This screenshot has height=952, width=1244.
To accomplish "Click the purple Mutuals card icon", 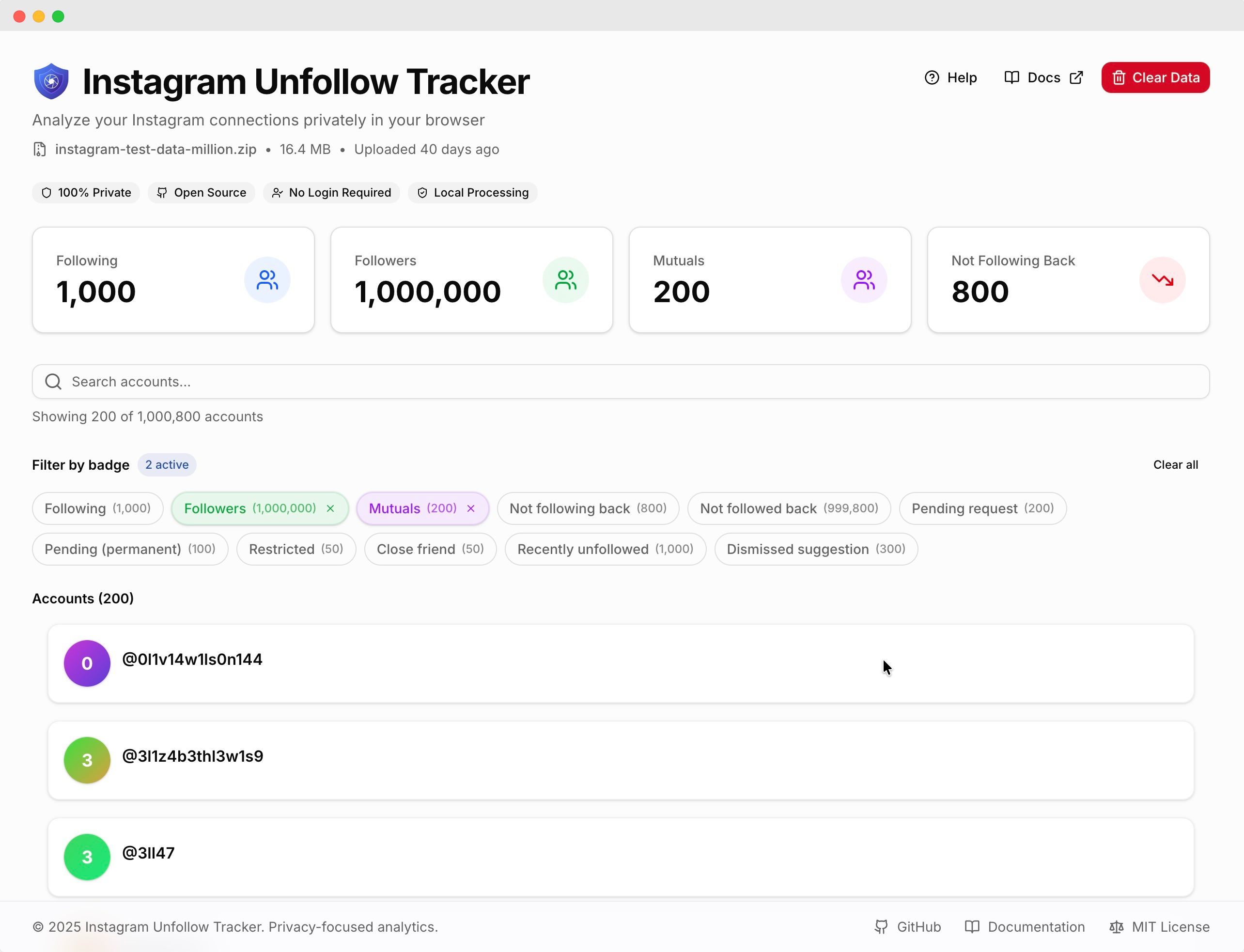I will click(864, 279).
